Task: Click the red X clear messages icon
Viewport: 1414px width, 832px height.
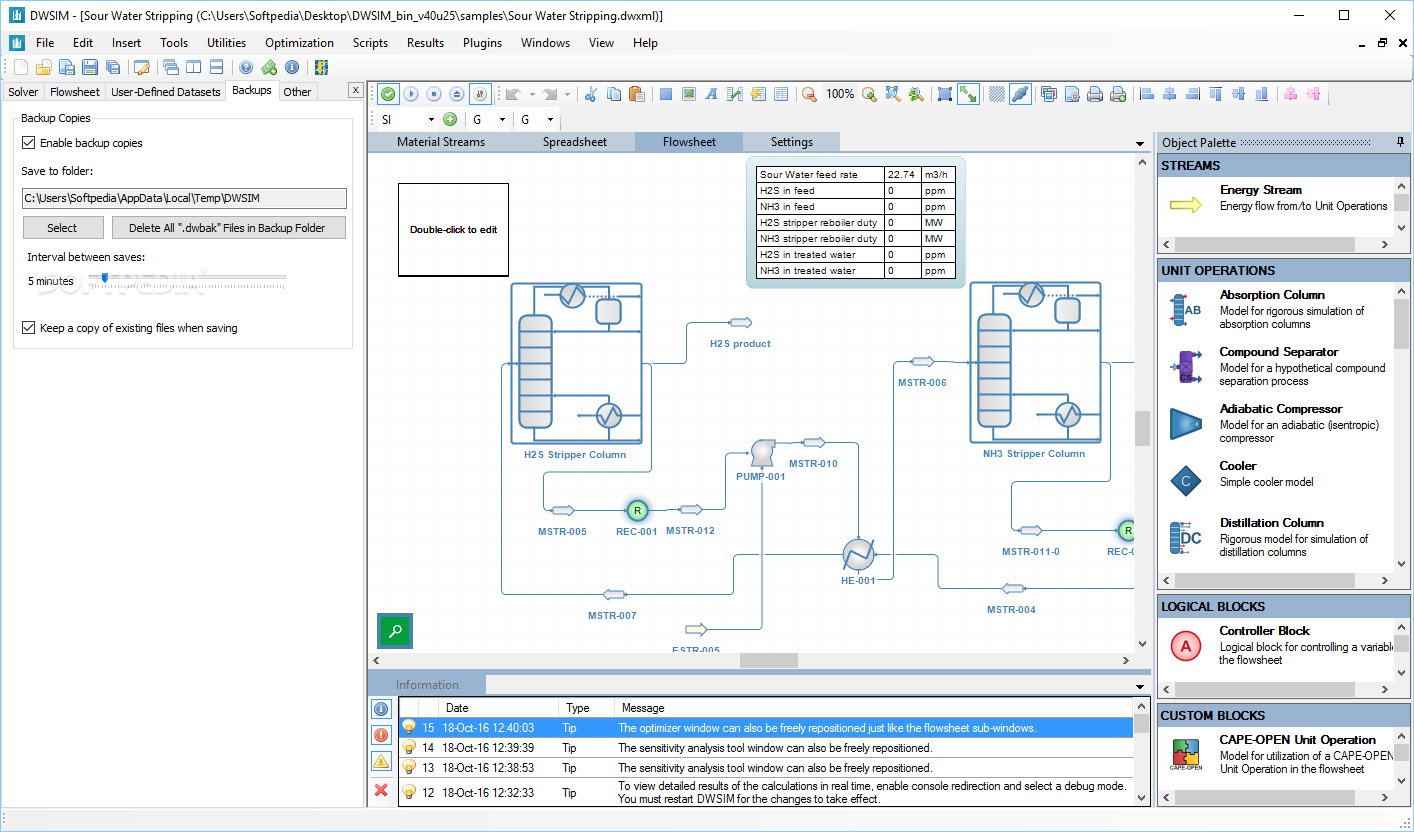Action: click(381, 790)
